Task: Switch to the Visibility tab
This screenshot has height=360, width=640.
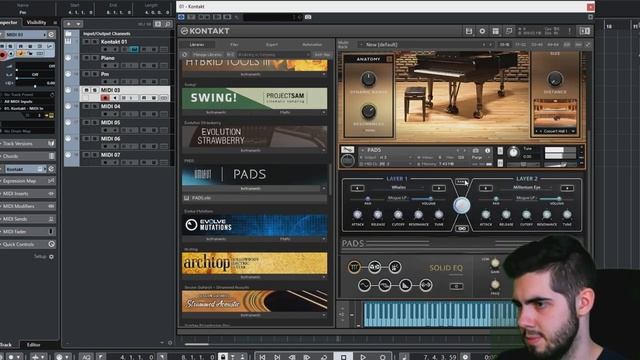Action: click(36, 22)
